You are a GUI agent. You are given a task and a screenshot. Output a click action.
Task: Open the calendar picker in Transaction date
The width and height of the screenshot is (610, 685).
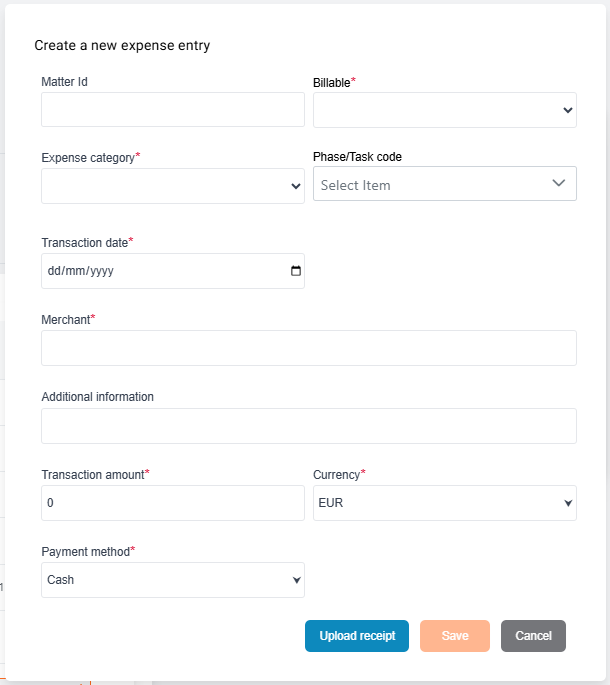point(295,271)
